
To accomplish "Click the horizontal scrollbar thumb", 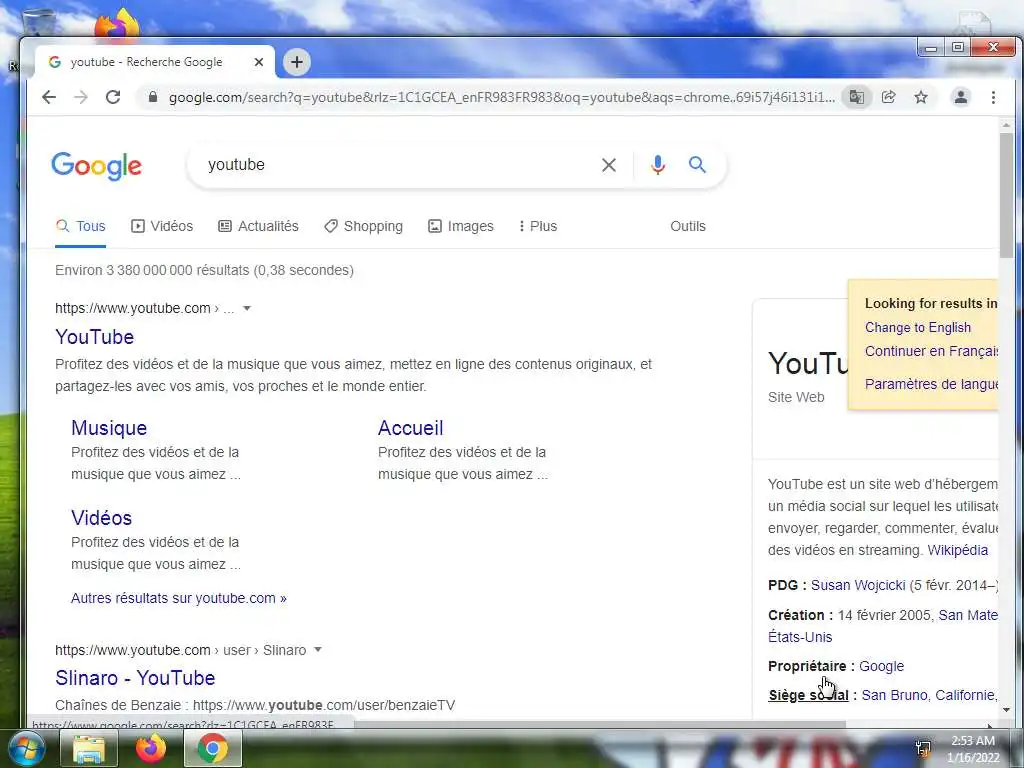I will [600, 724].
